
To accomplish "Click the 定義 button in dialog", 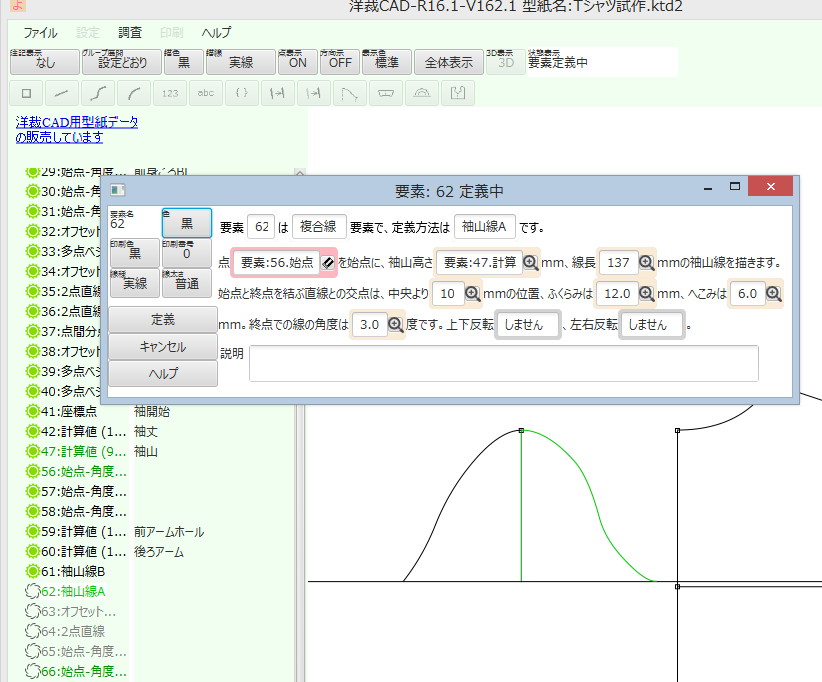I will (x=163, y=319).
